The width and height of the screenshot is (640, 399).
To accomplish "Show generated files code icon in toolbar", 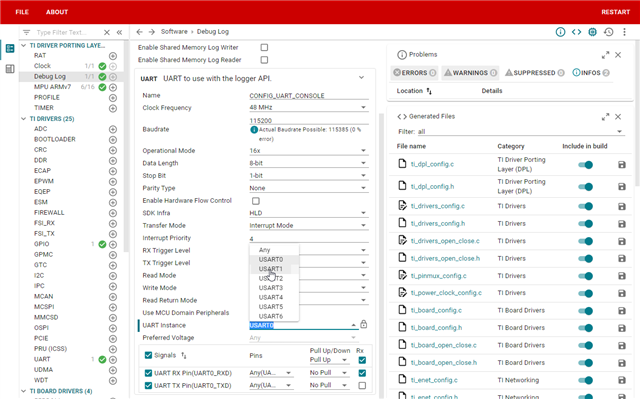I will coord(576,32).
